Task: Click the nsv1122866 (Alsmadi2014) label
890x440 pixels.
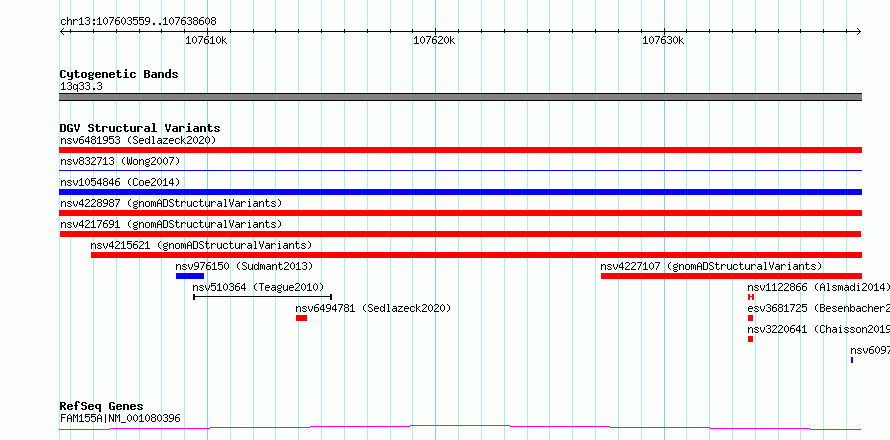Action: point(818,287)
